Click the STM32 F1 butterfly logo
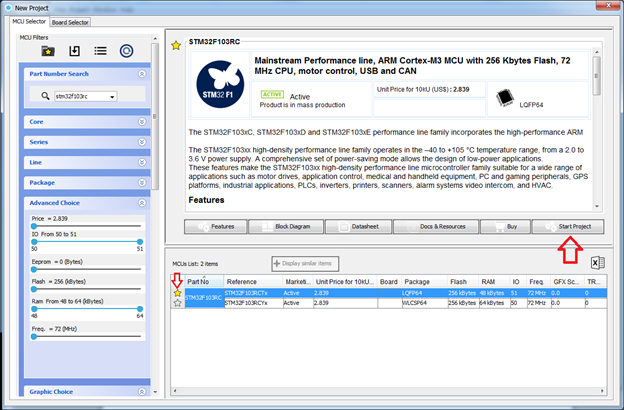Screen dimensions: 624x410 coord(220,84)
